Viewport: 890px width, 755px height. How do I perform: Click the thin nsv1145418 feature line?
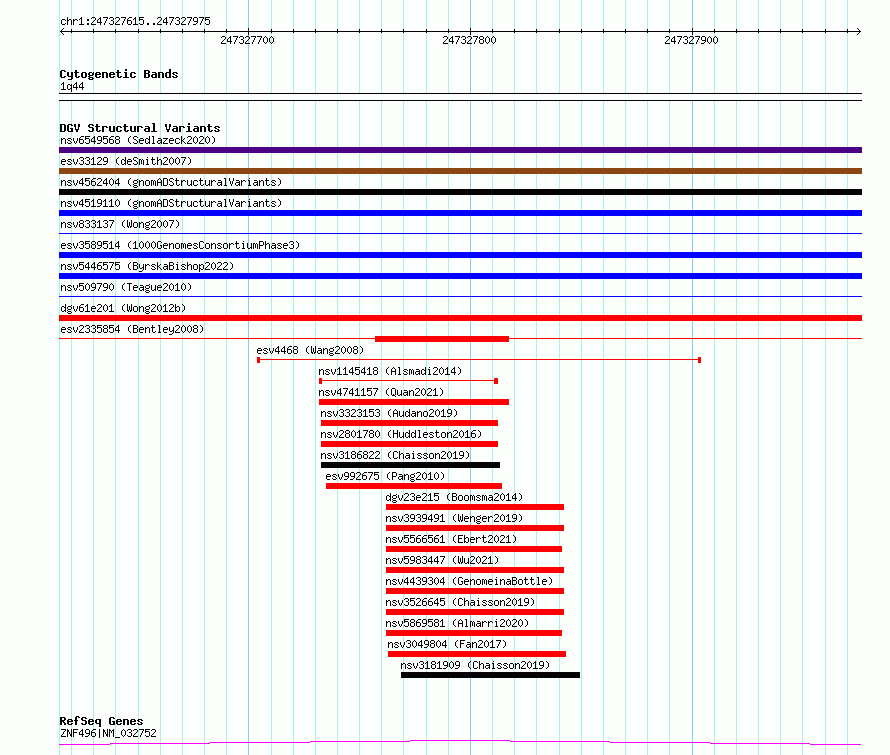coord(409,381)
